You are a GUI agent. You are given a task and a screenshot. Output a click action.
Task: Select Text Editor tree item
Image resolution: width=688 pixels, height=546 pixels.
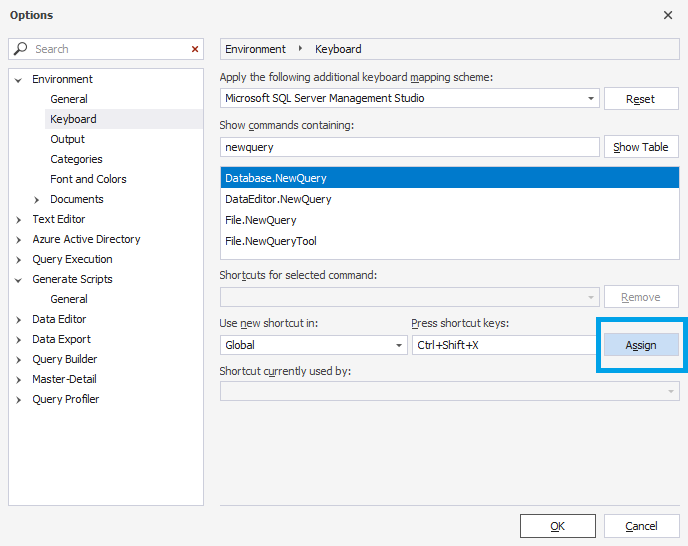59,219
